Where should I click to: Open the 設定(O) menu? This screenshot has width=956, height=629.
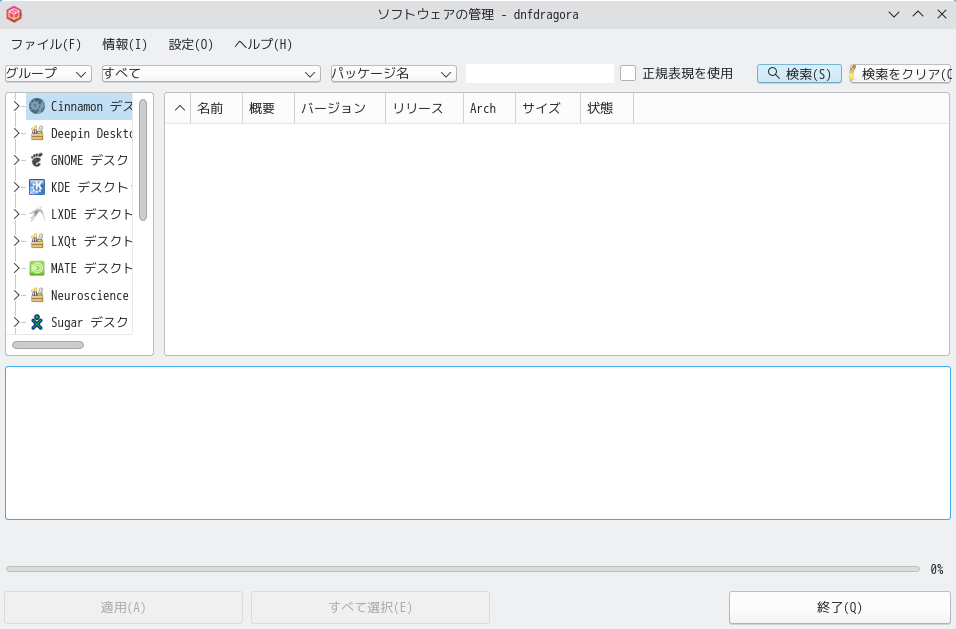tap(191, 44)
